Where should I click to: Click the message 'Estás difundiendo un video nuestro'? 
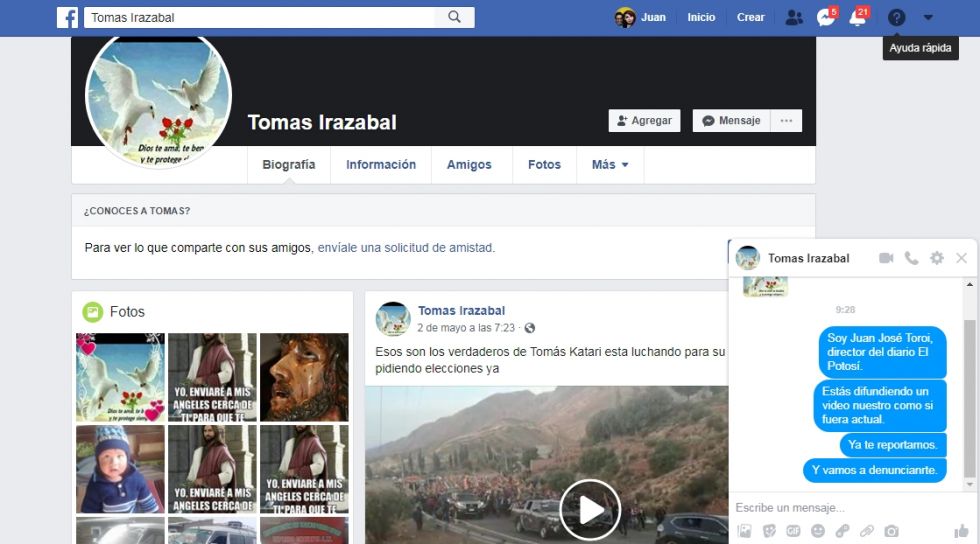879,405
